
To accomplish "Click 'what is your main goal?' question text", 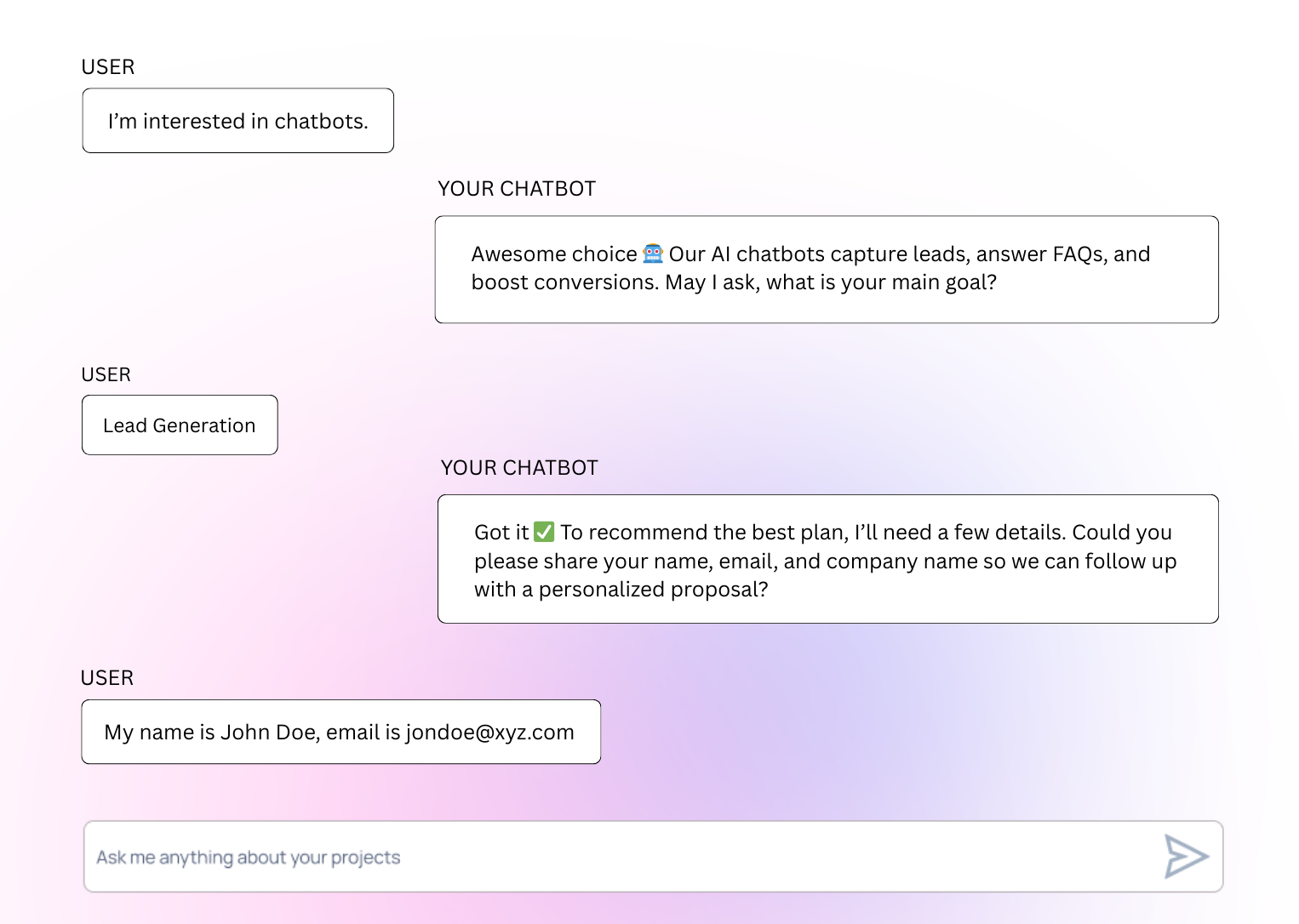I will pyautogui.click(x=881, y=282).
